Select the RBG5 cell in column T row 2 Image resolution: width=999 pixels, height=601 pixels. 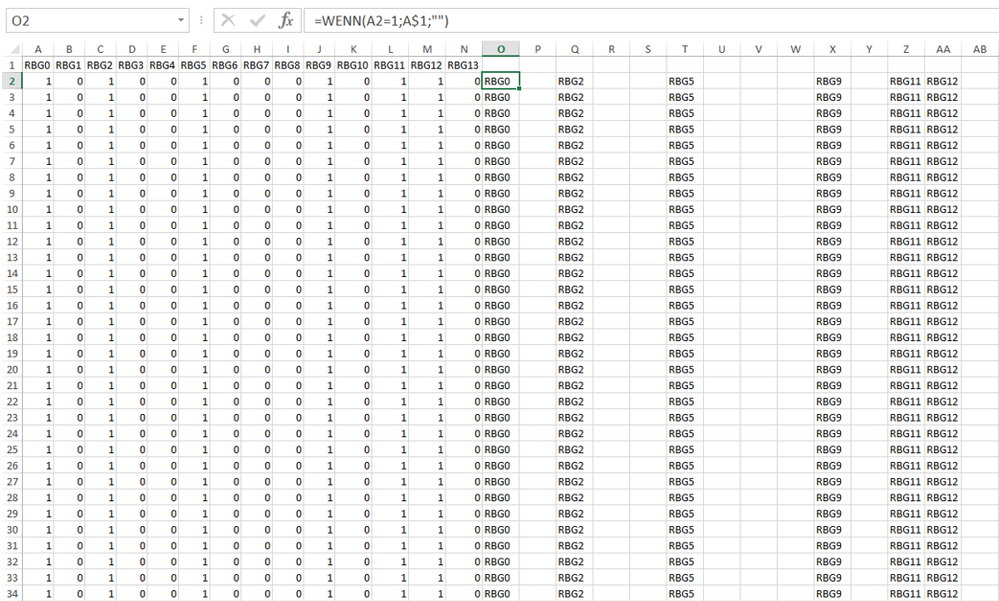point(684,81)
